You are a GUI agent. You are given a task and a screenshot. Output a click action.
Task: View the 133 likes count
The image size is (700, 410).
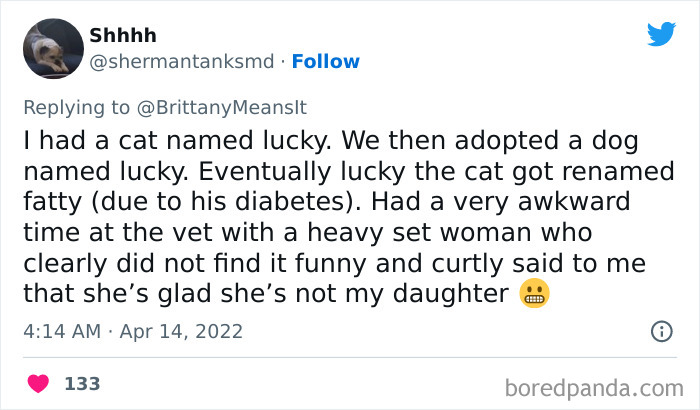[x=82, y=383]
